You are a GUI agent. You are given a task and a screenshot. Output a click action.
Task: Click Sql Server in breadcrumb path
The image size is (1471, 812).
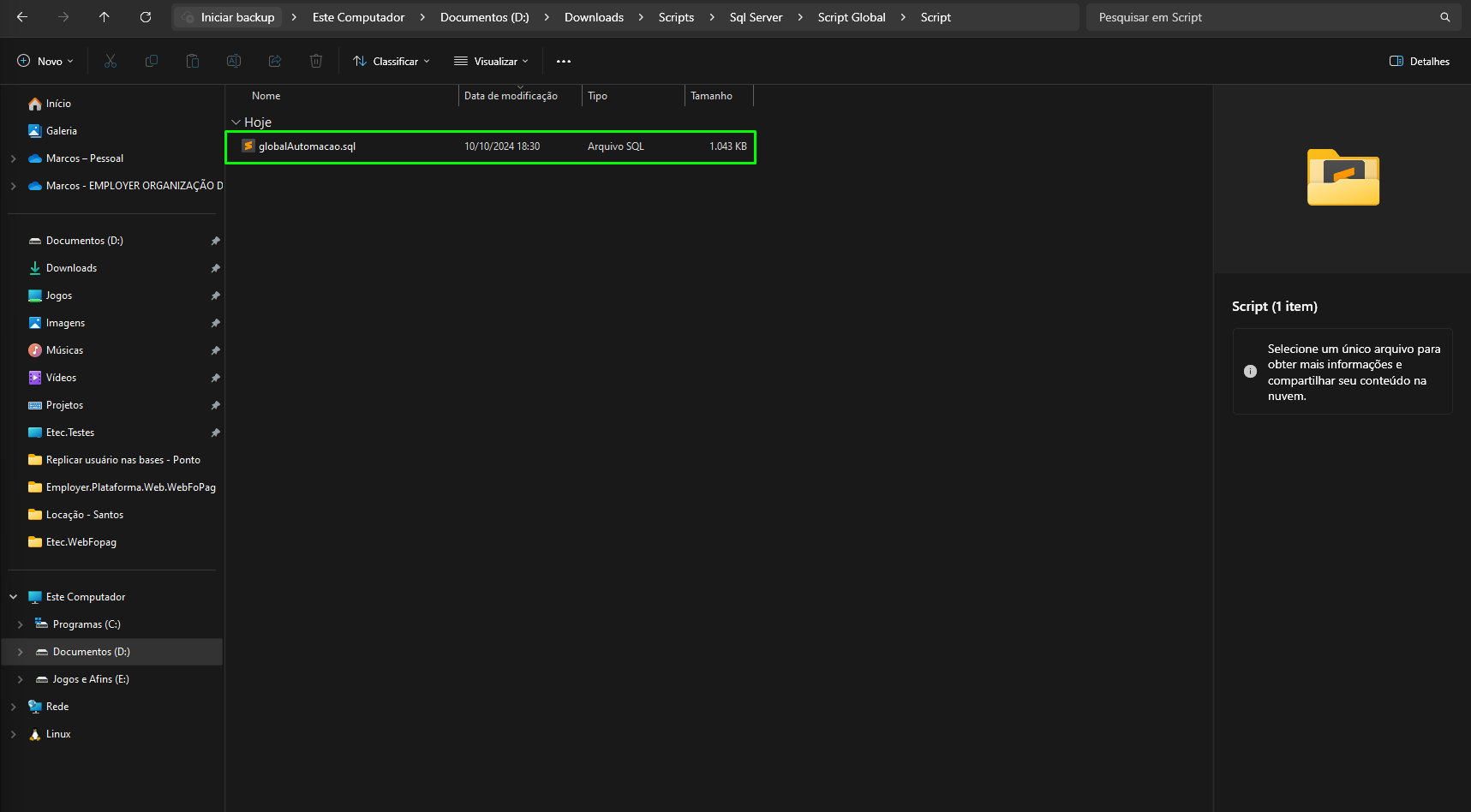pyautogui.click(x=756, y=17)
